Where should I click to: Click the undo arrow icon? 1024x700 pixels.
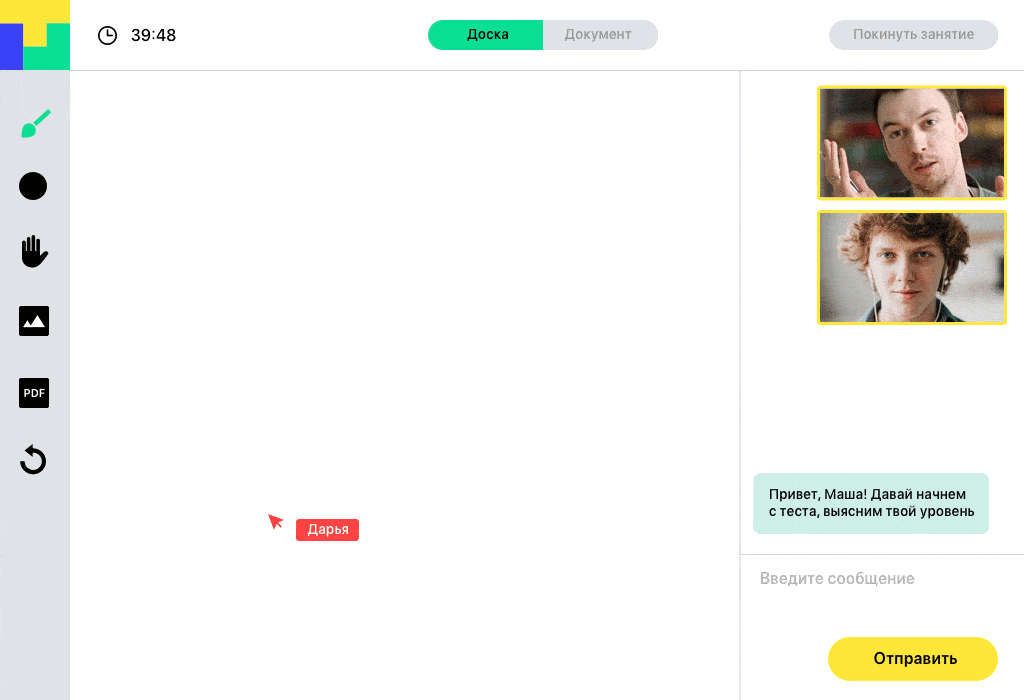click(x=33, y=460)
